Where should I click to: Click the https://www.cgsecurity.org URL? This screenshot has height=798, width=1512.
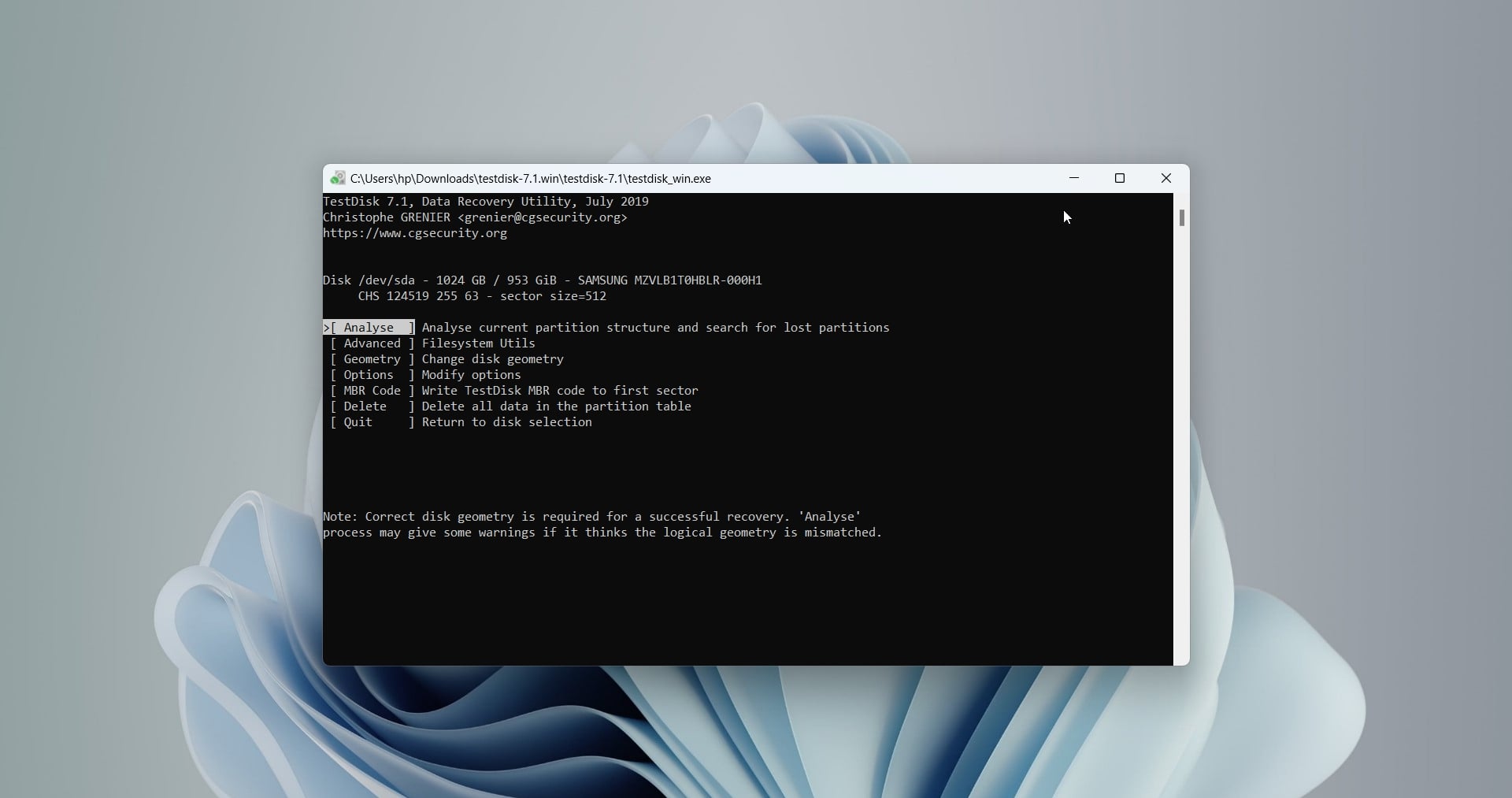[415, 234]
